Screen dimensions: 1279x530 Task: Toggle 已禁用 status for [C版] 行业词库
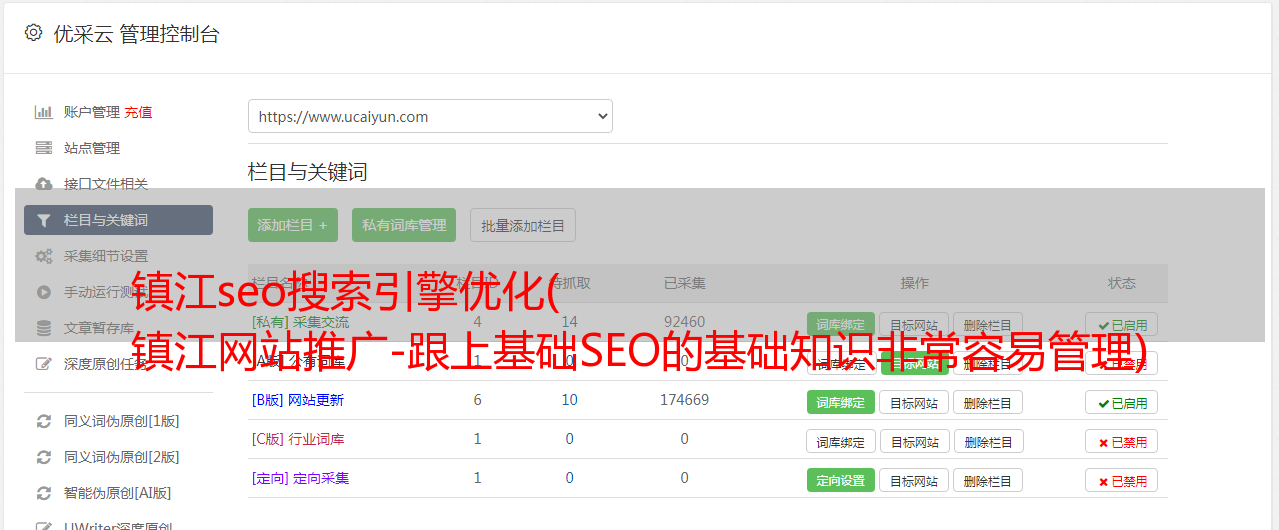(1122, 441)
